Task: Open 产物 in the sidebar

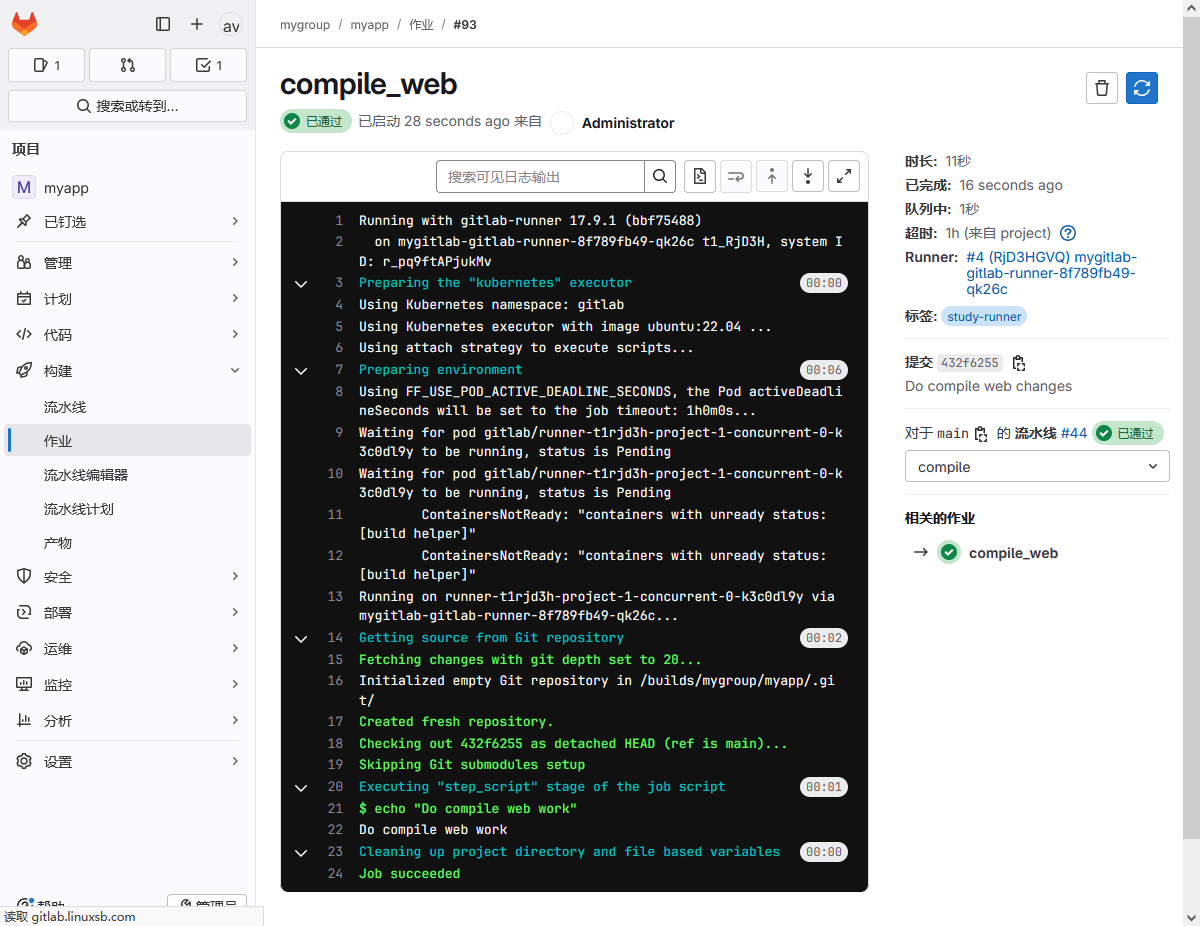Action: (x=127, y=543)
